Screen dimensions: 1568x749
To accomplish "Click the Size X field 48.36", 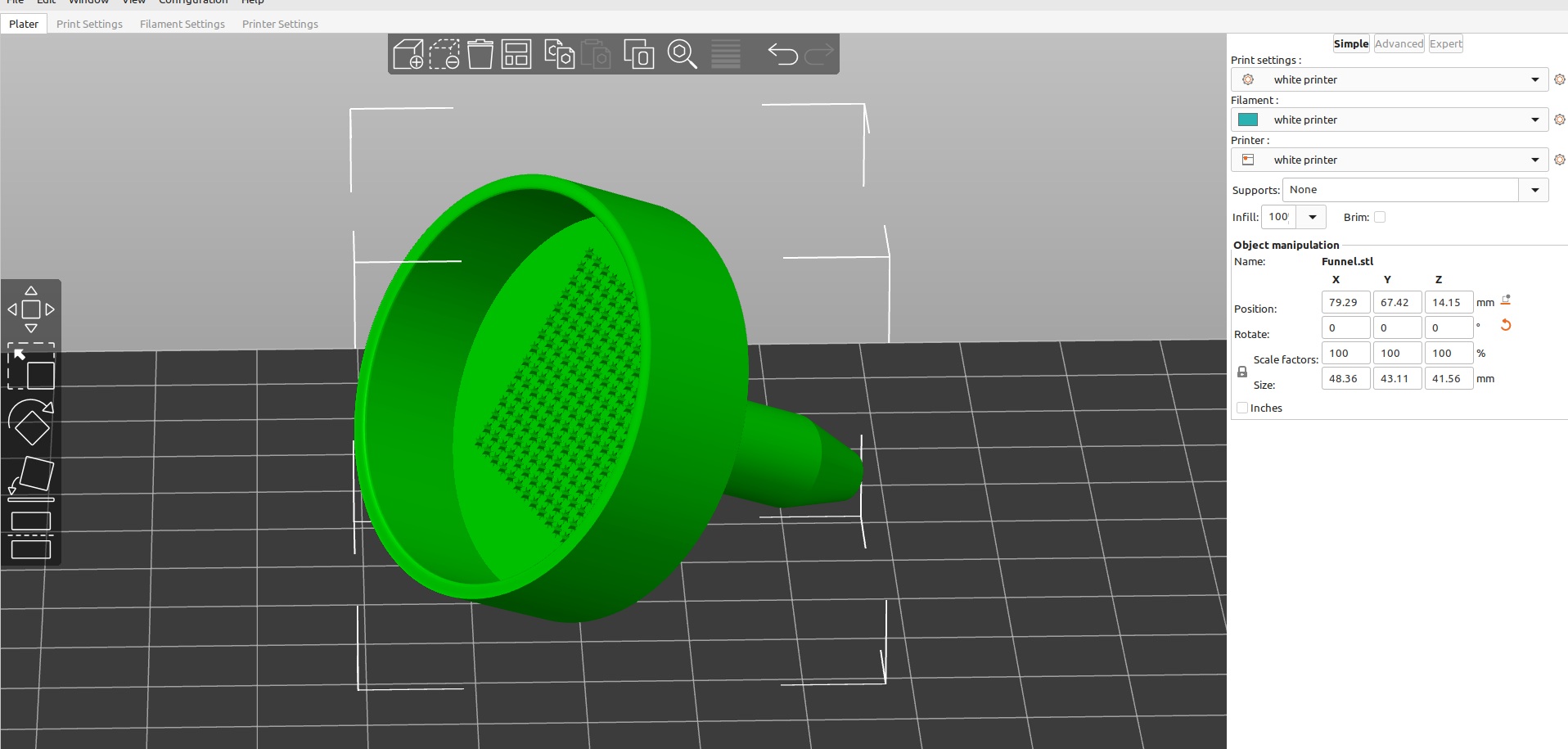I will pyautogui.click(x=1345, y=378).
